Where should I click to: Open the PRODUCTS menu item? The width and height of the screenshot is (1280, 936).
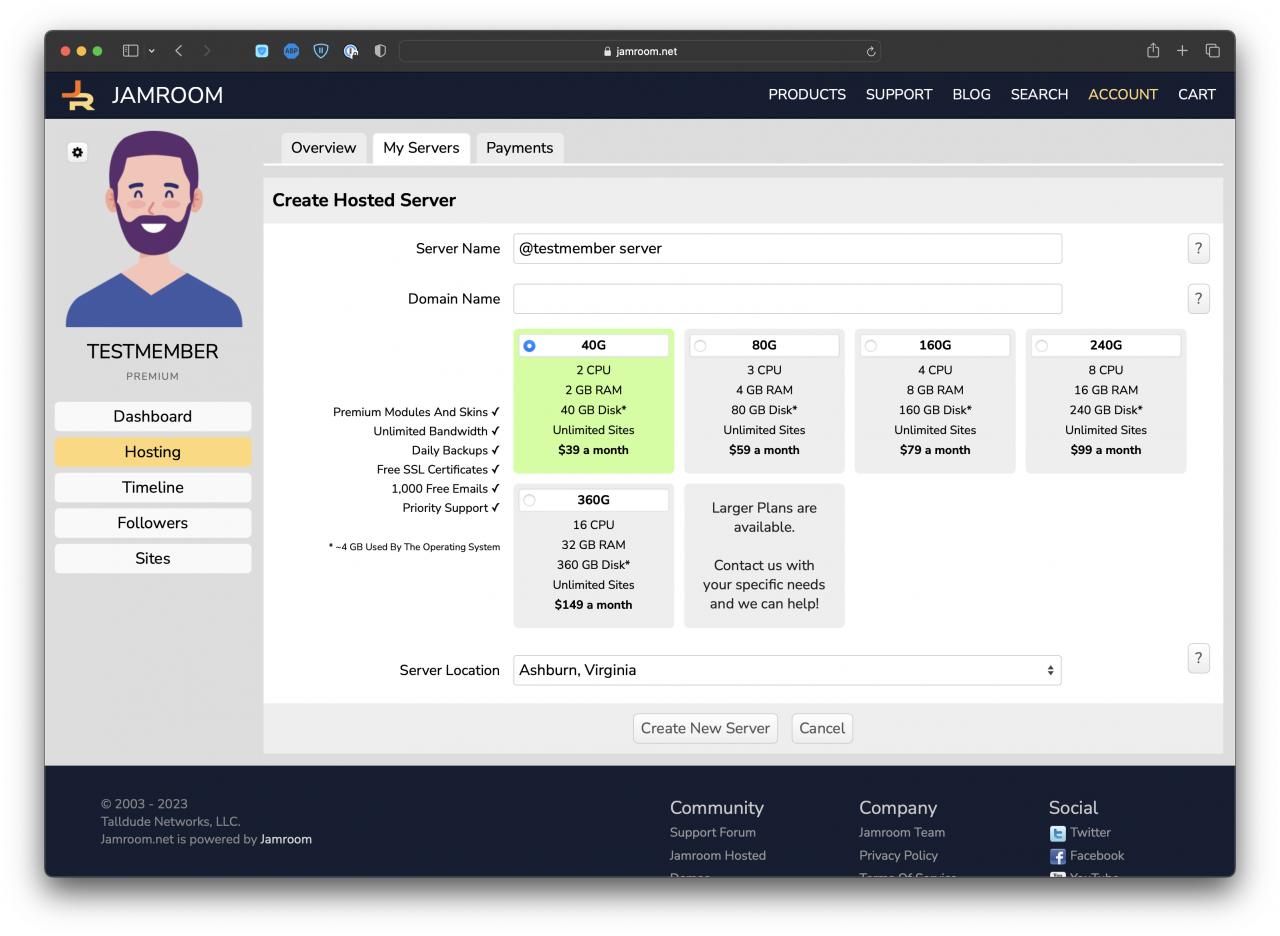coord(806,95)
